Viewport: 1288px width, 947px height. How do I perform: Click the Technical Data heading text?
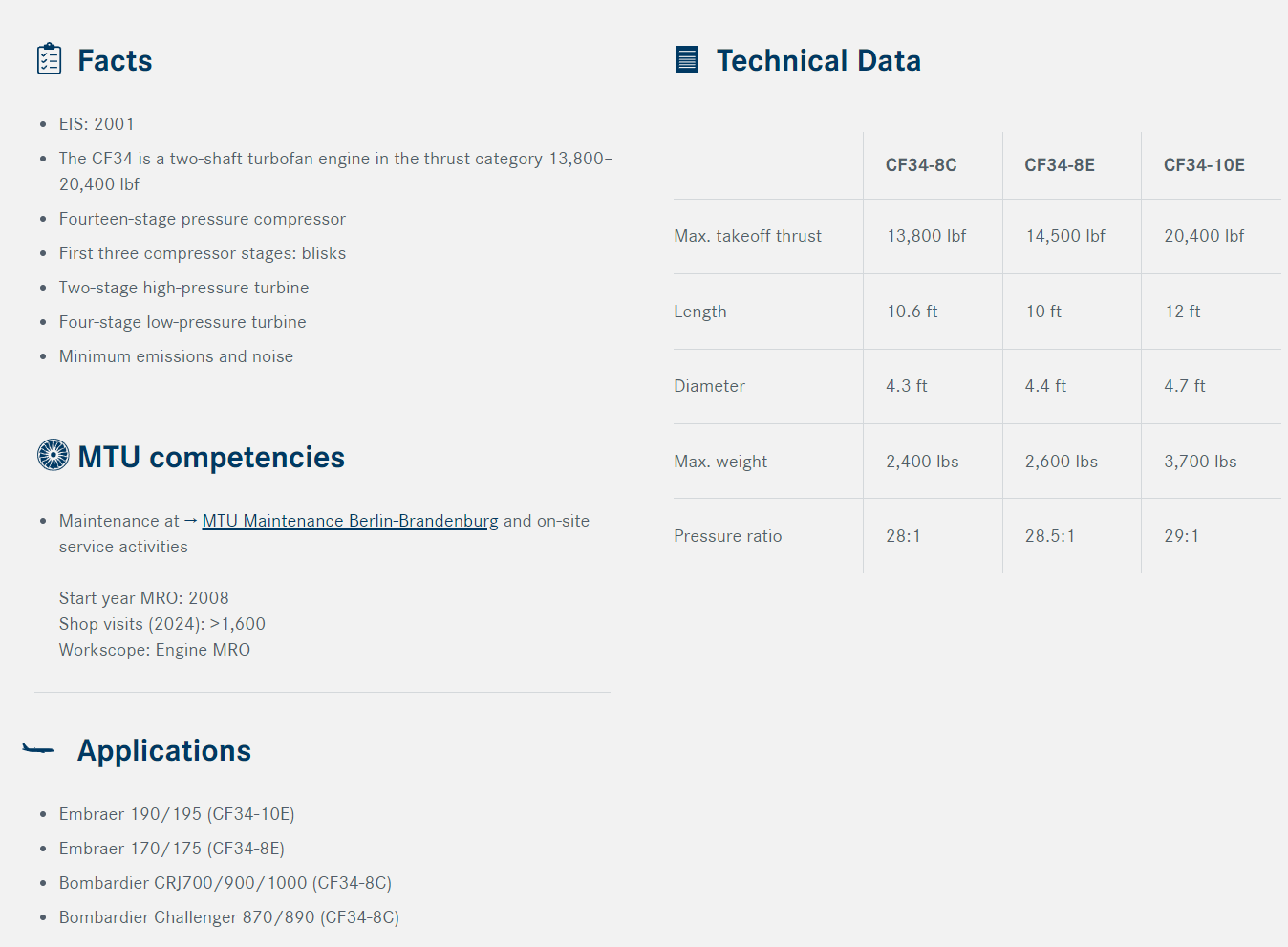click(819, 60)
